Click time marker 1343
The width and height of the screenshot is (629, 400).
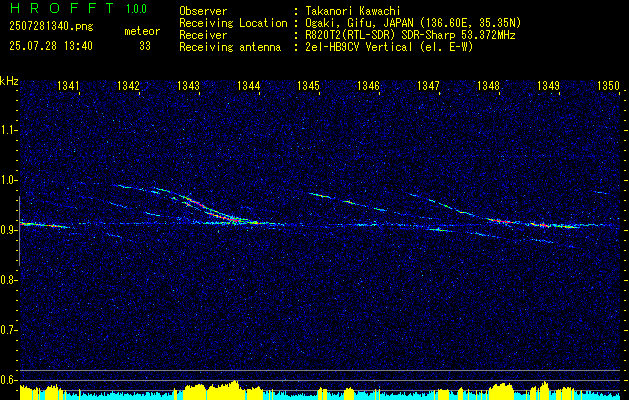click(x=189, y=86)
